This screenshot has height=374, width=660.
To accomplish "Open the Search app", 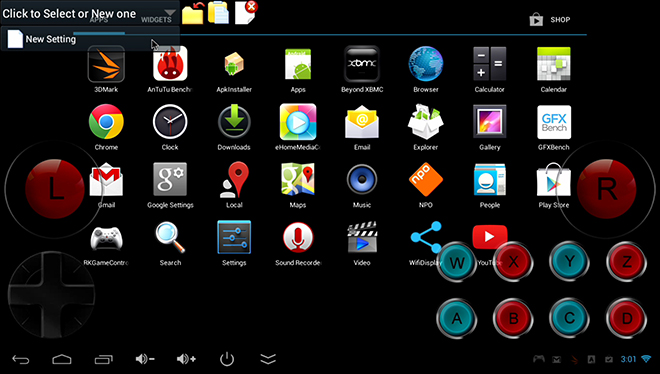I will coord(170,237).
